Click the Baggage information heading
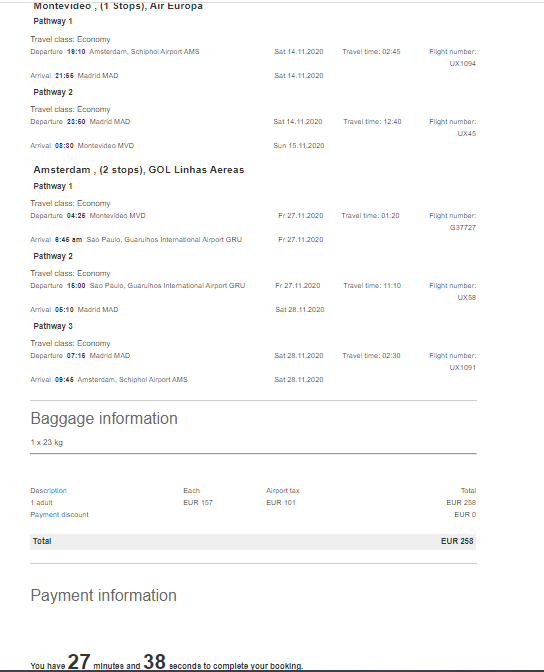This screenshot has width=544, height=672. [x=104, y=418]
